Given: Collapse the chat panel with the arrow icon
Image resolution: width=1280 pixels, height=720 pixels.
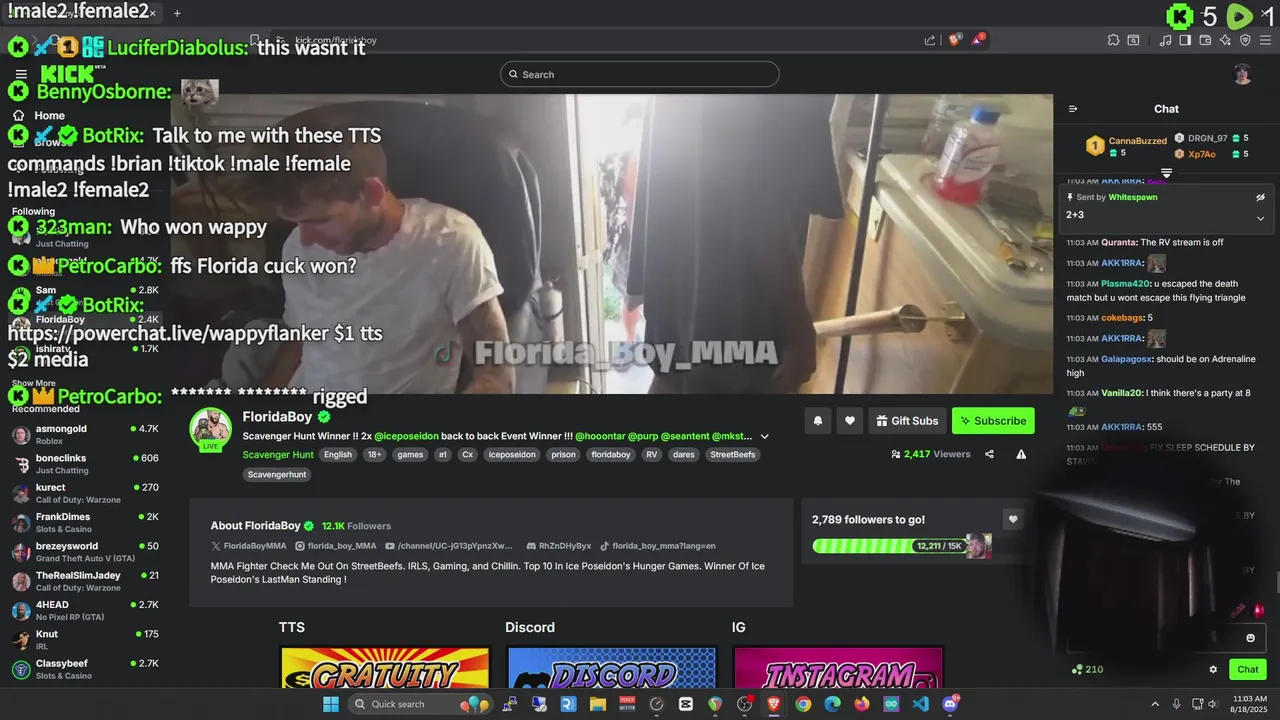Looking at the screenshot, I should point(1073,109).
